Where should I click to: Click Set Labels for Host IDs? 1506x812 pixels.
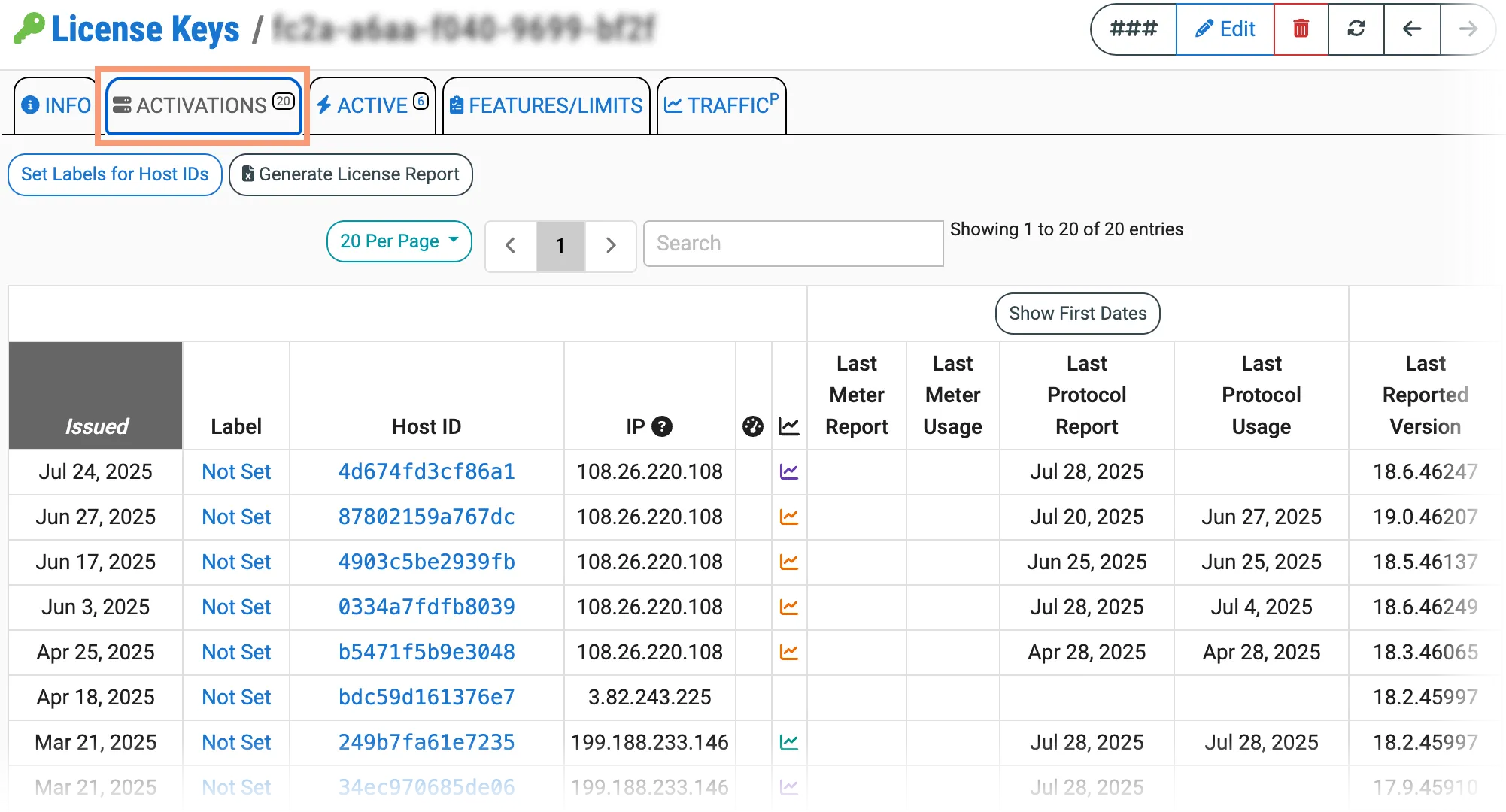(x=115, y=174)
